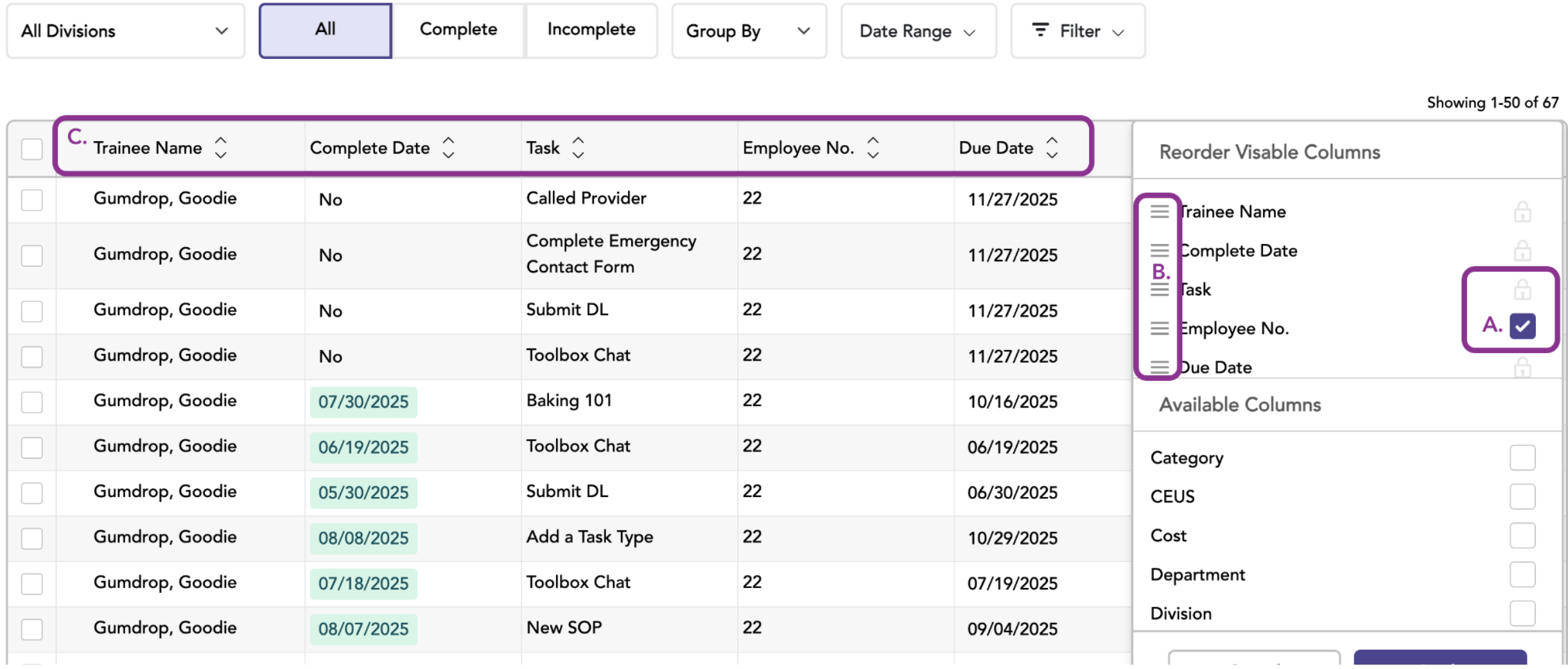The height and width of the screenshot is (669, 1568).
Task: Uncheck the Employee No. visible column checkbox
Action: click(x=1522, y=326)
